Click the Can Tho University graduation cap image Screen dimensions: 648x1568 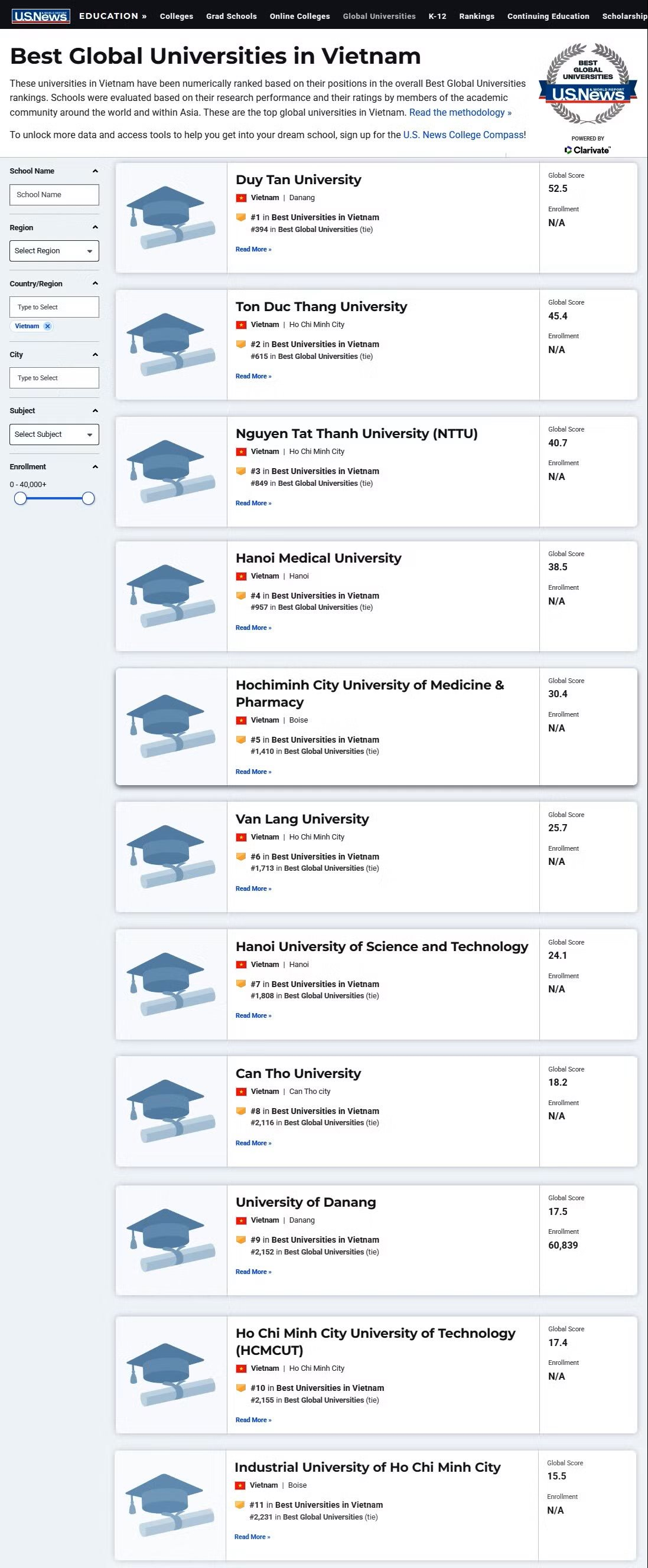(171, 1112)
